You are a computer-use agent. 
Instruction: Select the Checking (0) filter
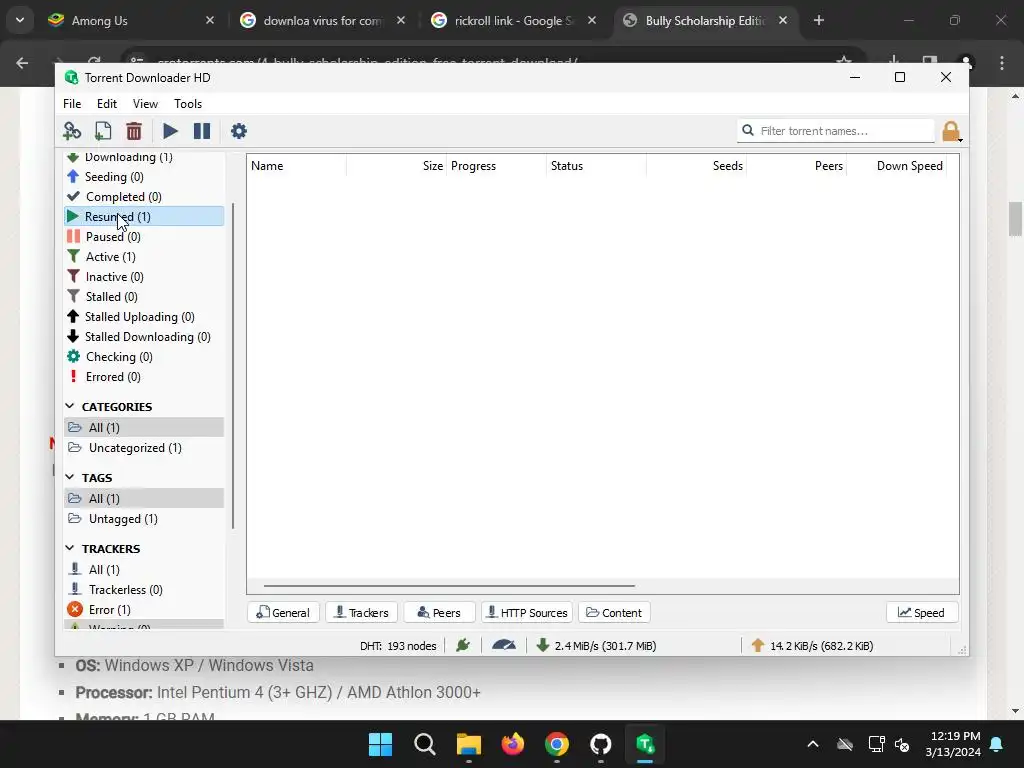pyautogui.click(x=144, y=357)
